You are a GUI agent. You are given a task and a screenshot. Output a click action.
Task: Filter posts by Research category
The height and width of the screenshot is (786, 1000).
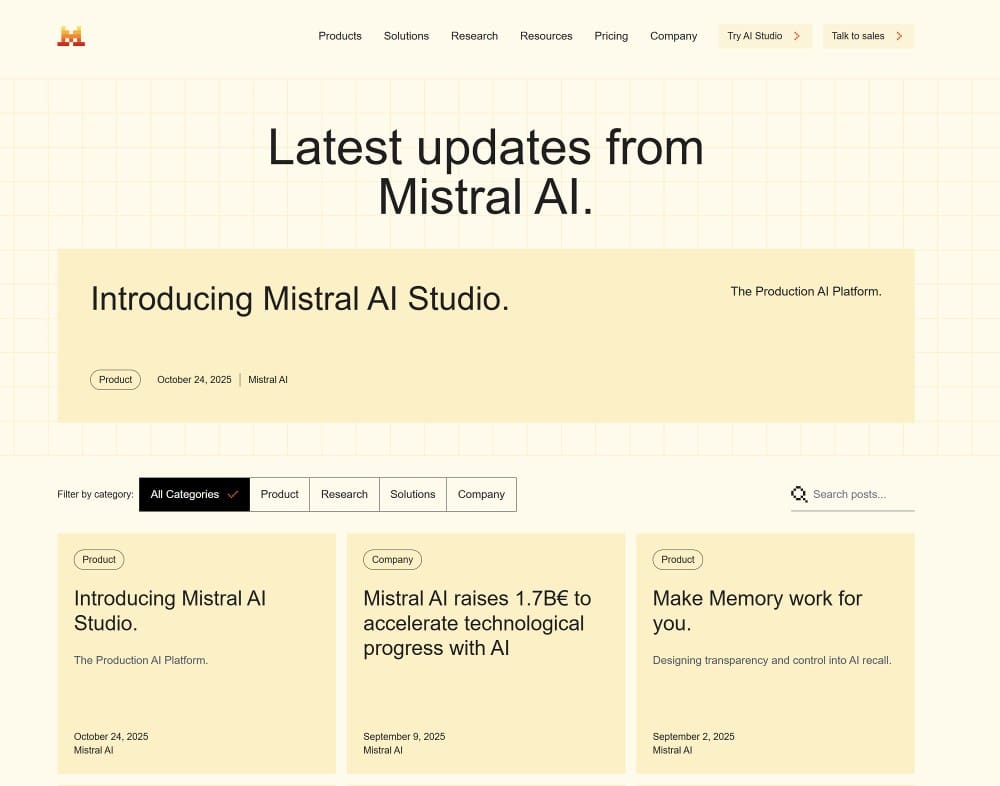coord(344,494)
